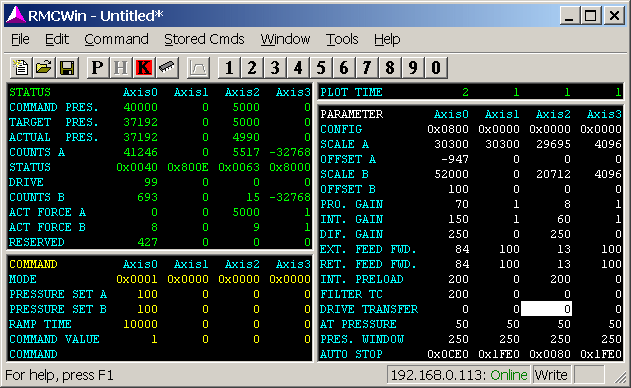Run stored command 3 button
Viewport: 631px width, 388px height.
(275, 68)
